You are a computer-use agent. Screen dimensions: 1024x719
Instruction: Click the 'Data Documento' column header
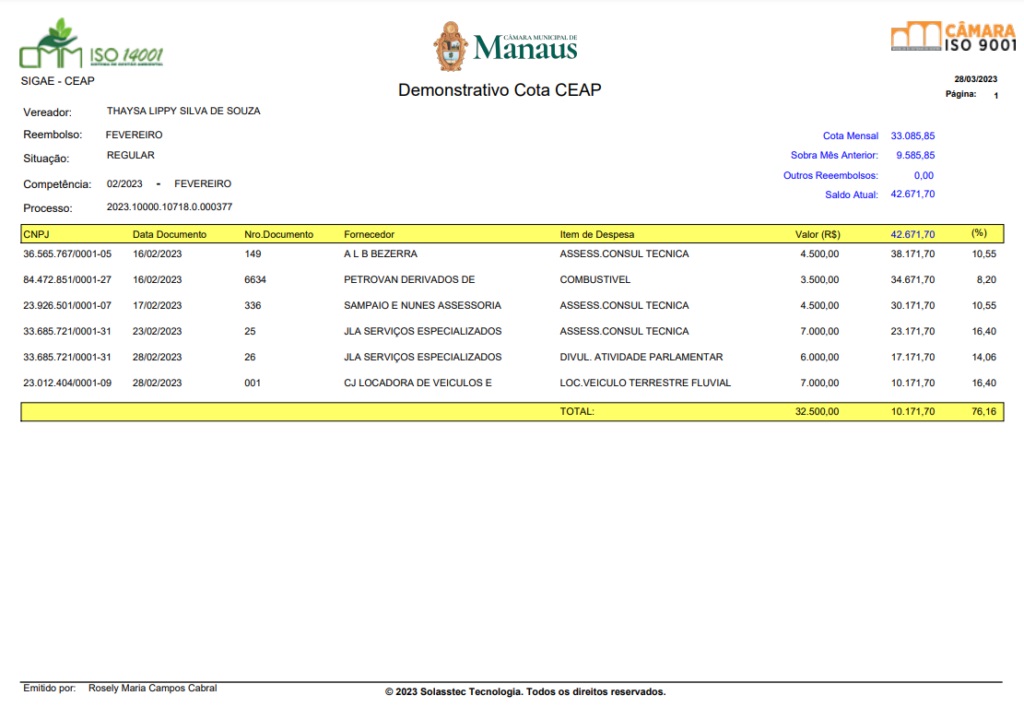point(169,234)
